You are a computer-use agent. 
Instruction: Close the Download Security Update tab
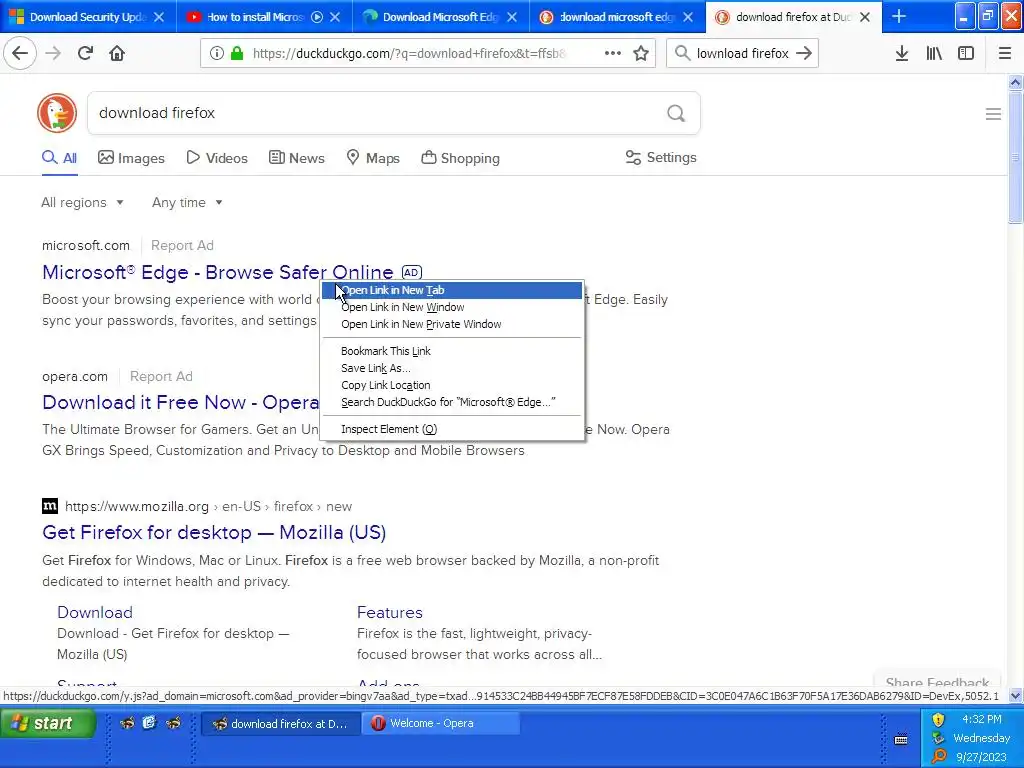pyautogui.click(x=159, y=17)
